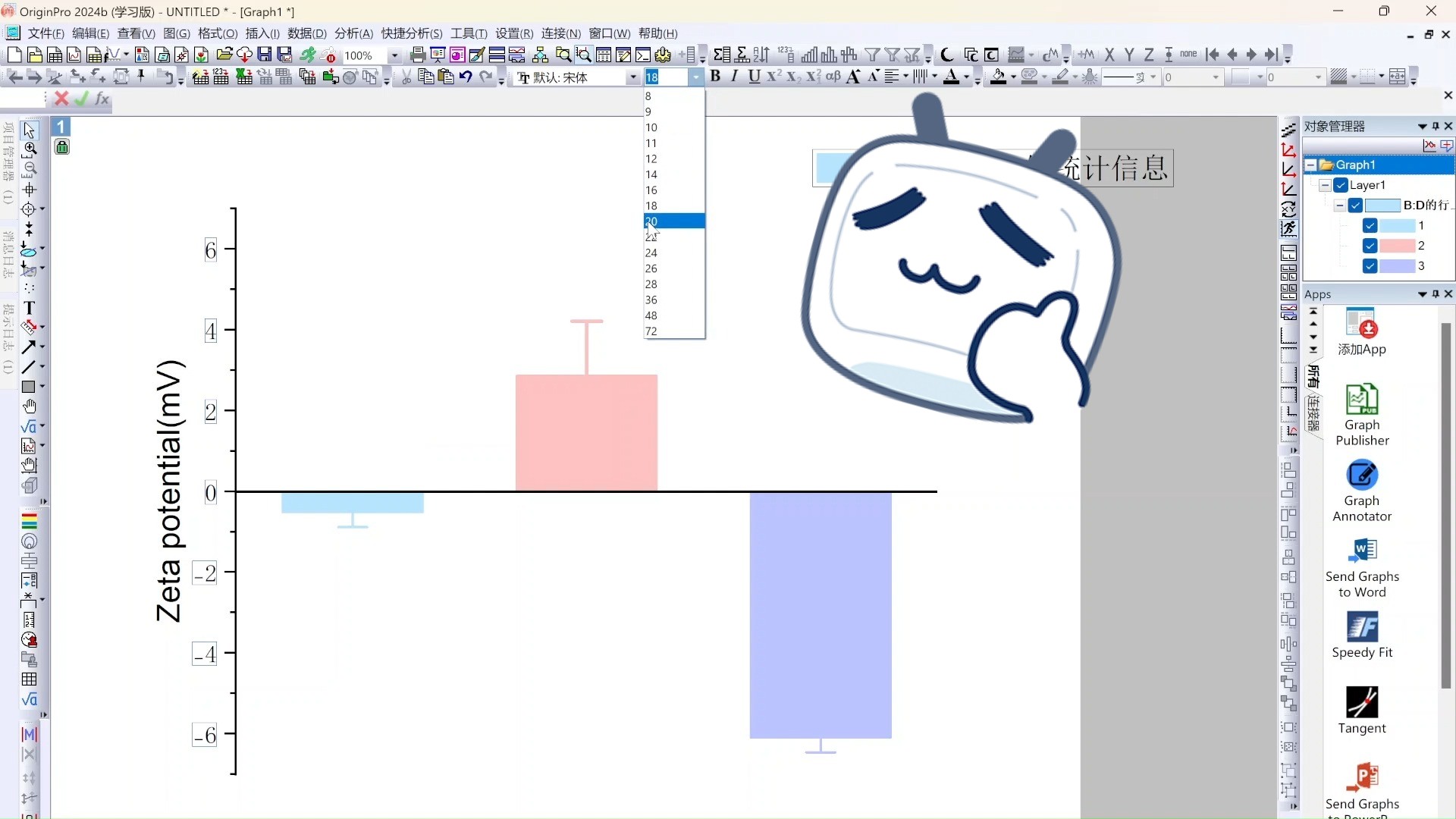Viewport: 1456px width, 819px height.
Task: Underline the selected text
Action: 754,77
